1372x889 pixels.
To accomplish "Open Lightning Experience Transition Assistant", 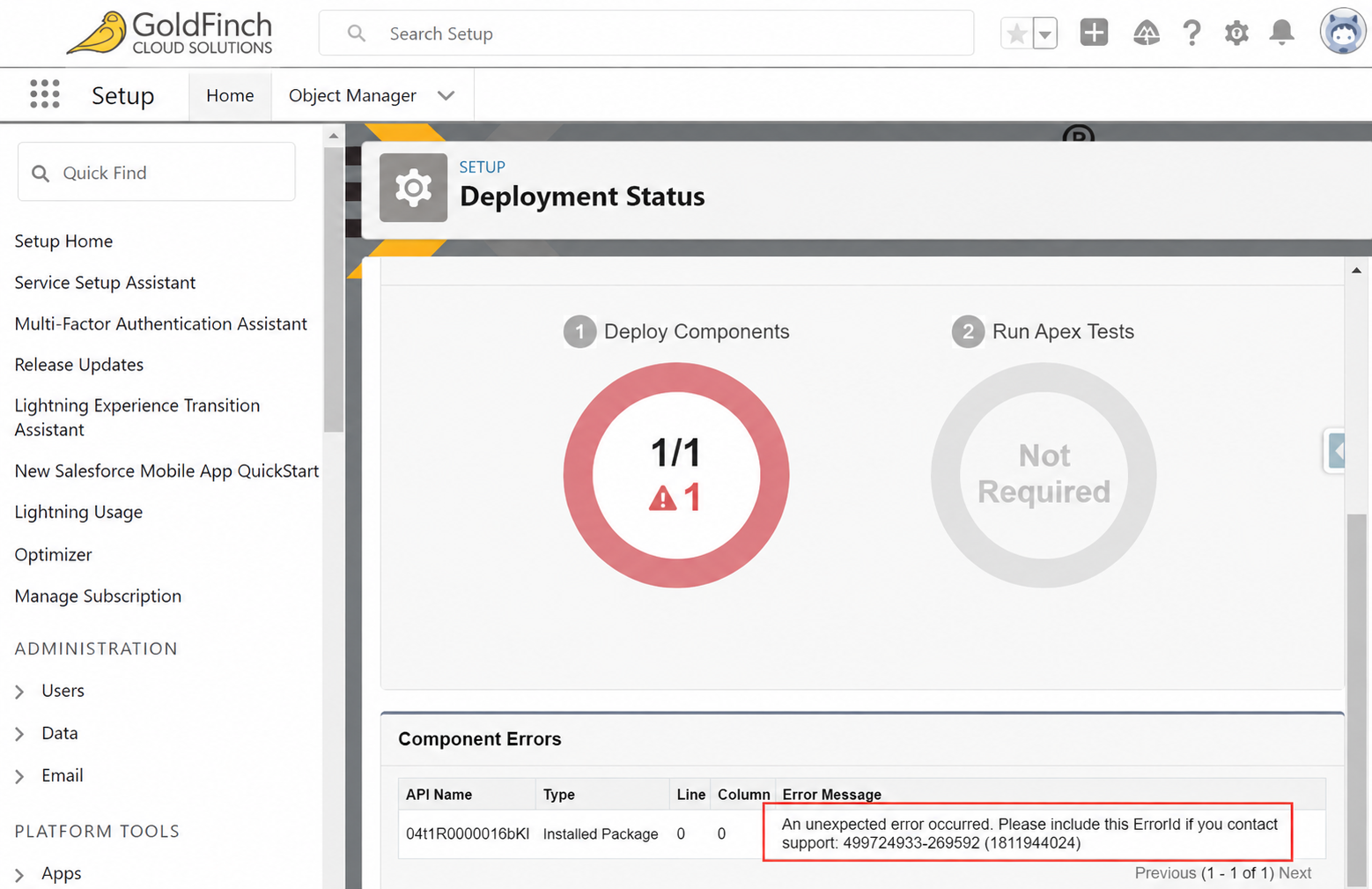I will click(137, 418).
